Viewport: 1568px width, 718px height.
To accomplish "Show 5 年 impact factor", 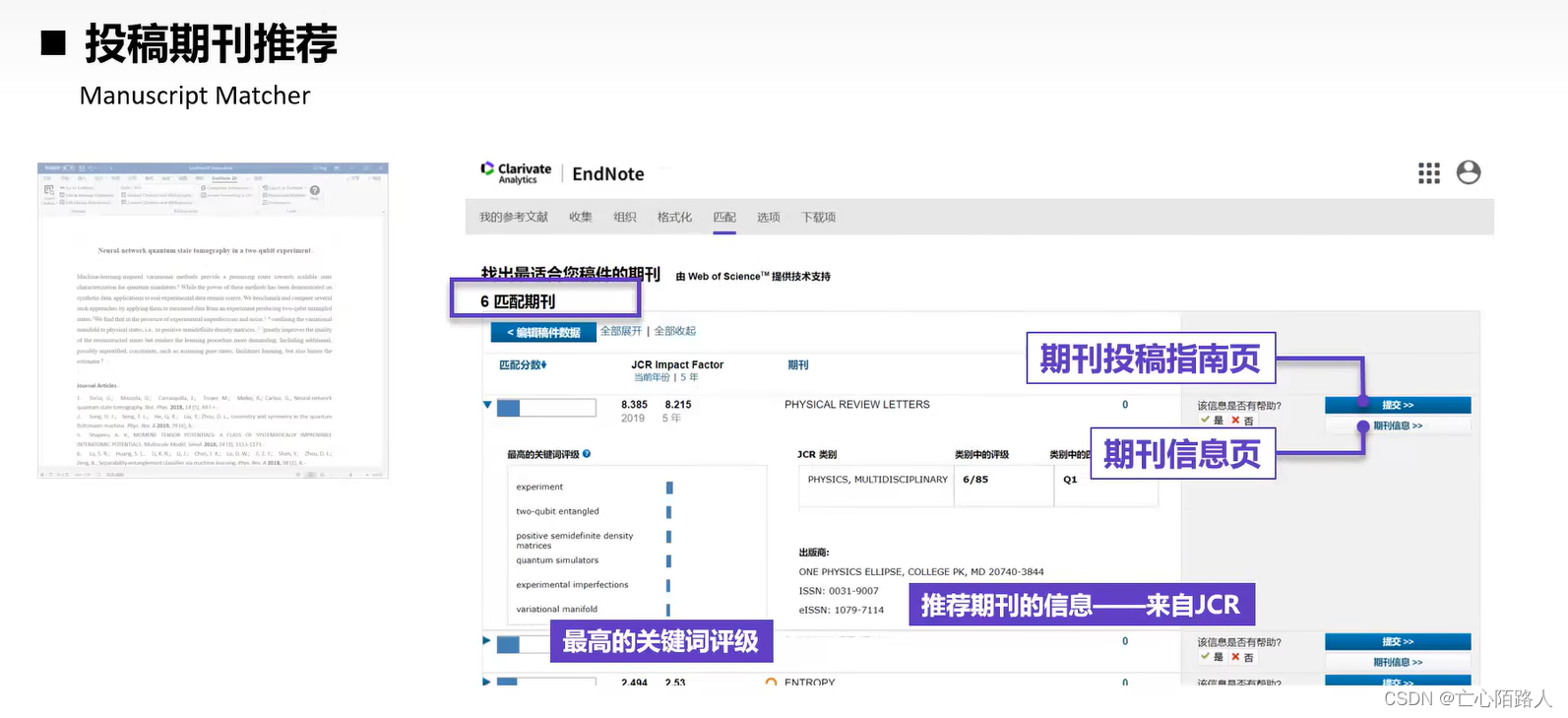I will [689, 377].
